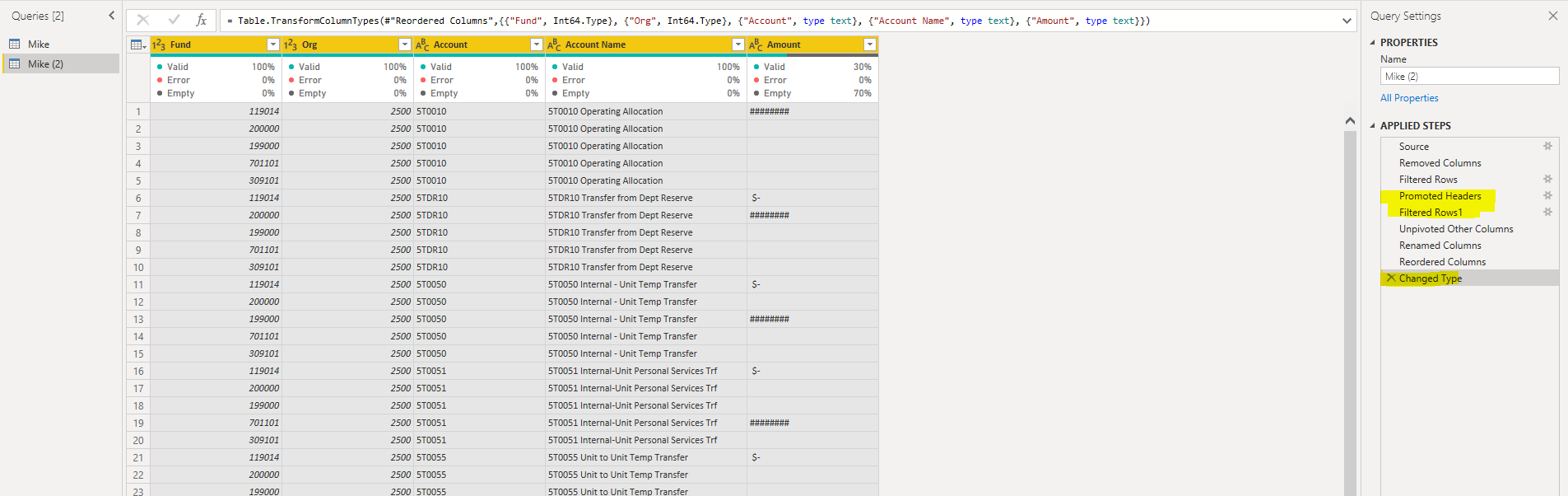Open All Properties link
Image resolution: width=1568 pixels, height=496 pixels.
1409,98
